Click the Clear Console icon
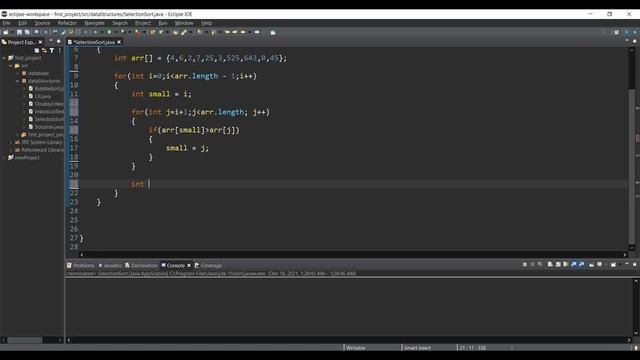This screenshot has height=360, width=640. tap(550, 264)
